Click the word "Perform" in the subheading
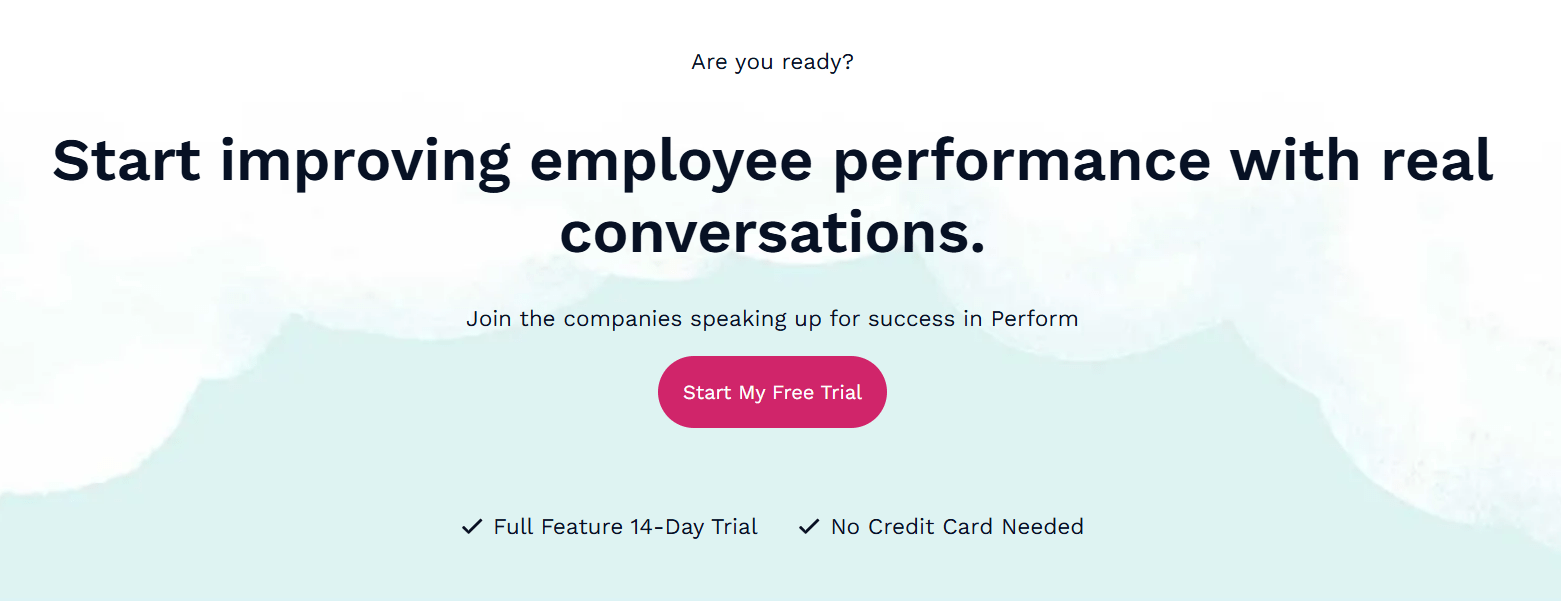1561x601 pixels. pos(1034,319)
